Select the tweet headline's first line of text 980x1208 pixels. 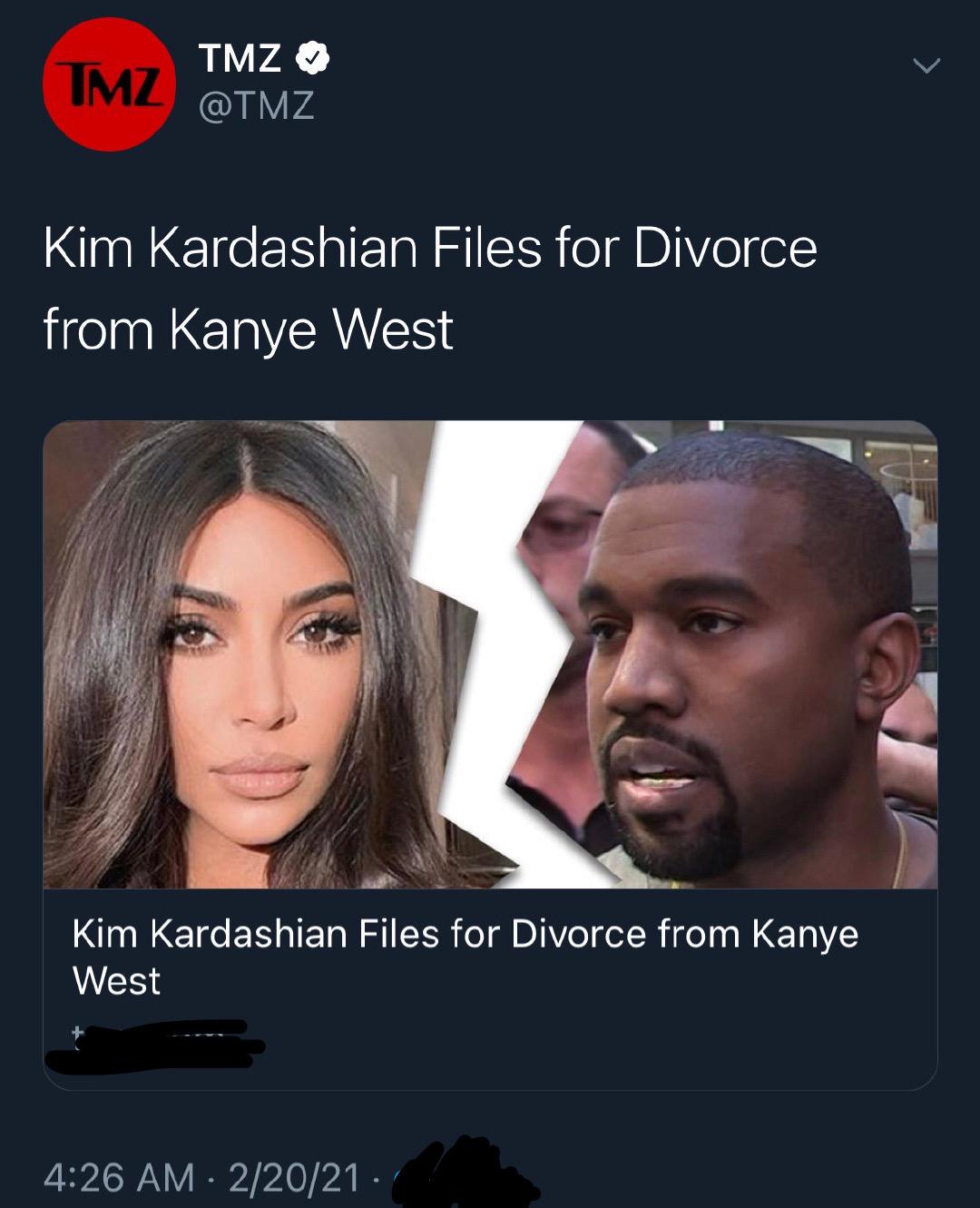click(x=430, y=247)
